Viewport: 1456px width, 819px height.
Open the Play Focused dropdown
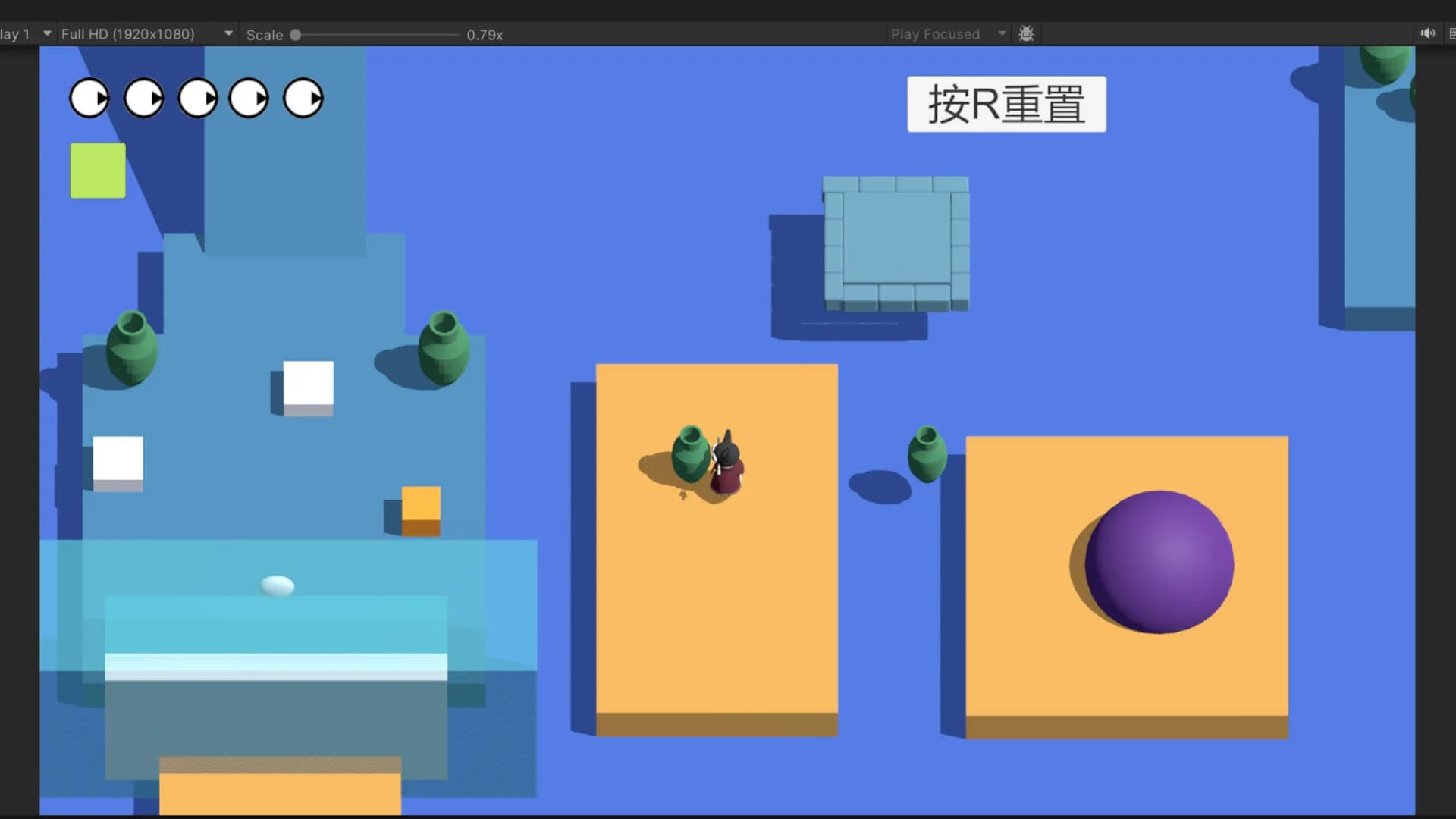948,34
